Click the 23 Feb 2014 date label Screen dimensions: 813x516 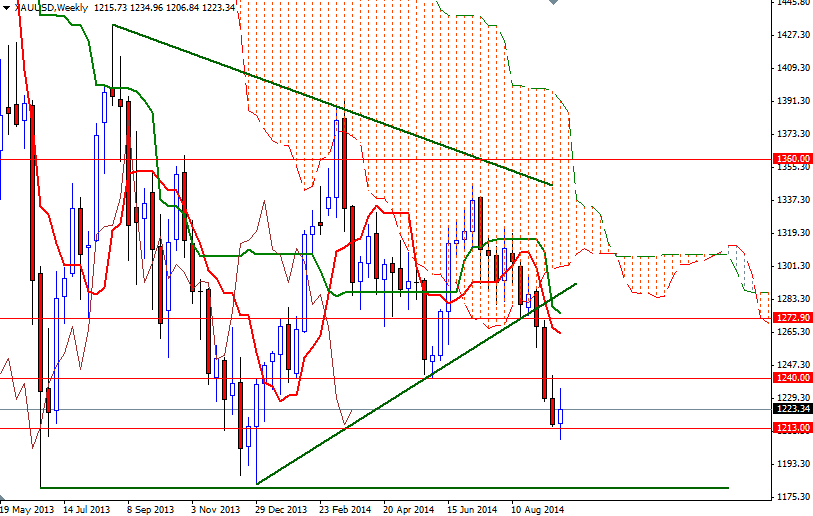pos(345,510)
